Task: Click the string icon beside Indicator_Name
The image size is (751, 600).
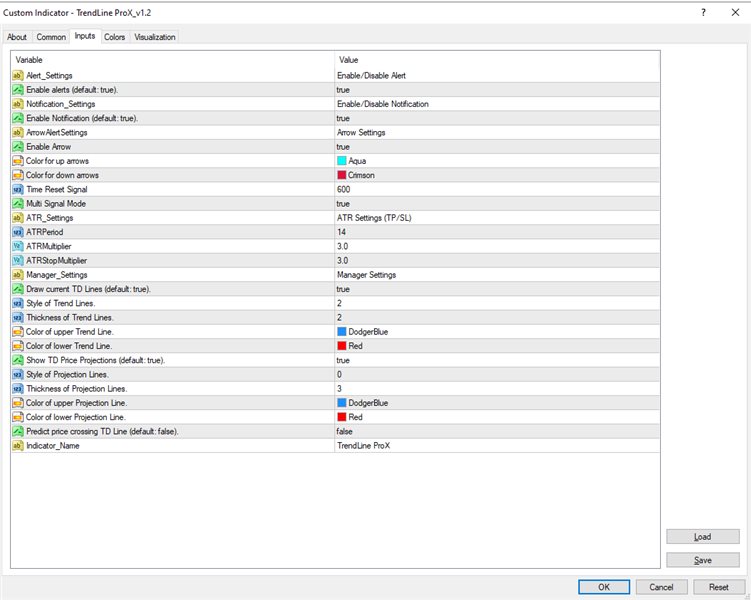Action: [x=18, y=446]
